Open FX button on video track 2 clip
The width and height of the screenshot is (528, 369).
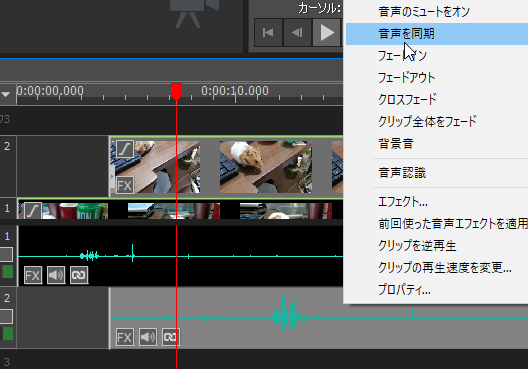point(125,185)
